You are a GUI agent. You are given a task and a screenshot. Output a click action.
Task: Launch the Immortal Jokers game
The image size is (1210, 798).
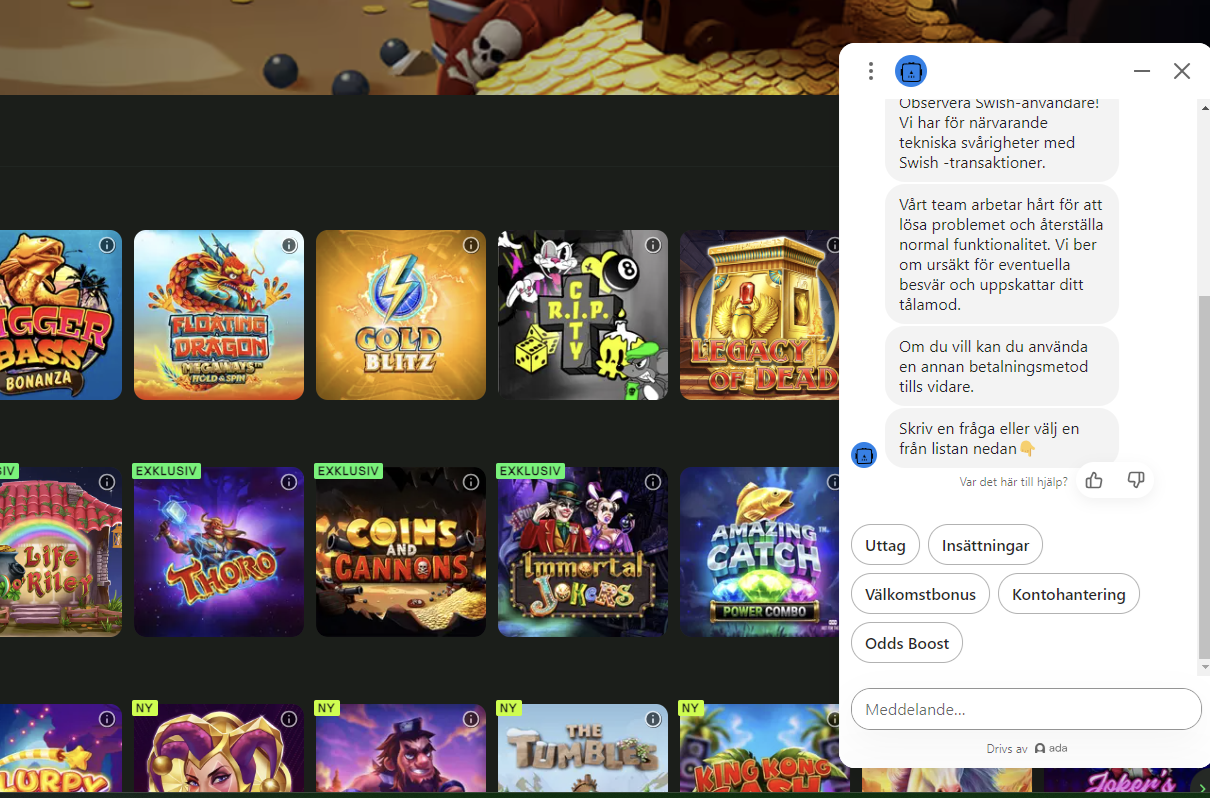coord(583,552)
